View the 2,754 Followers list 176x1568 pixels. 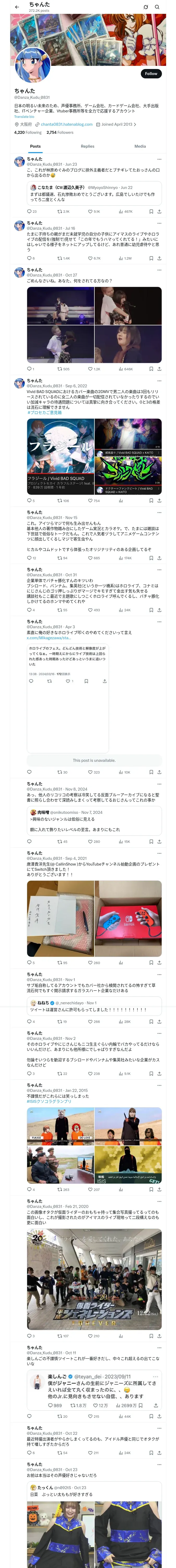coord(60,132)
